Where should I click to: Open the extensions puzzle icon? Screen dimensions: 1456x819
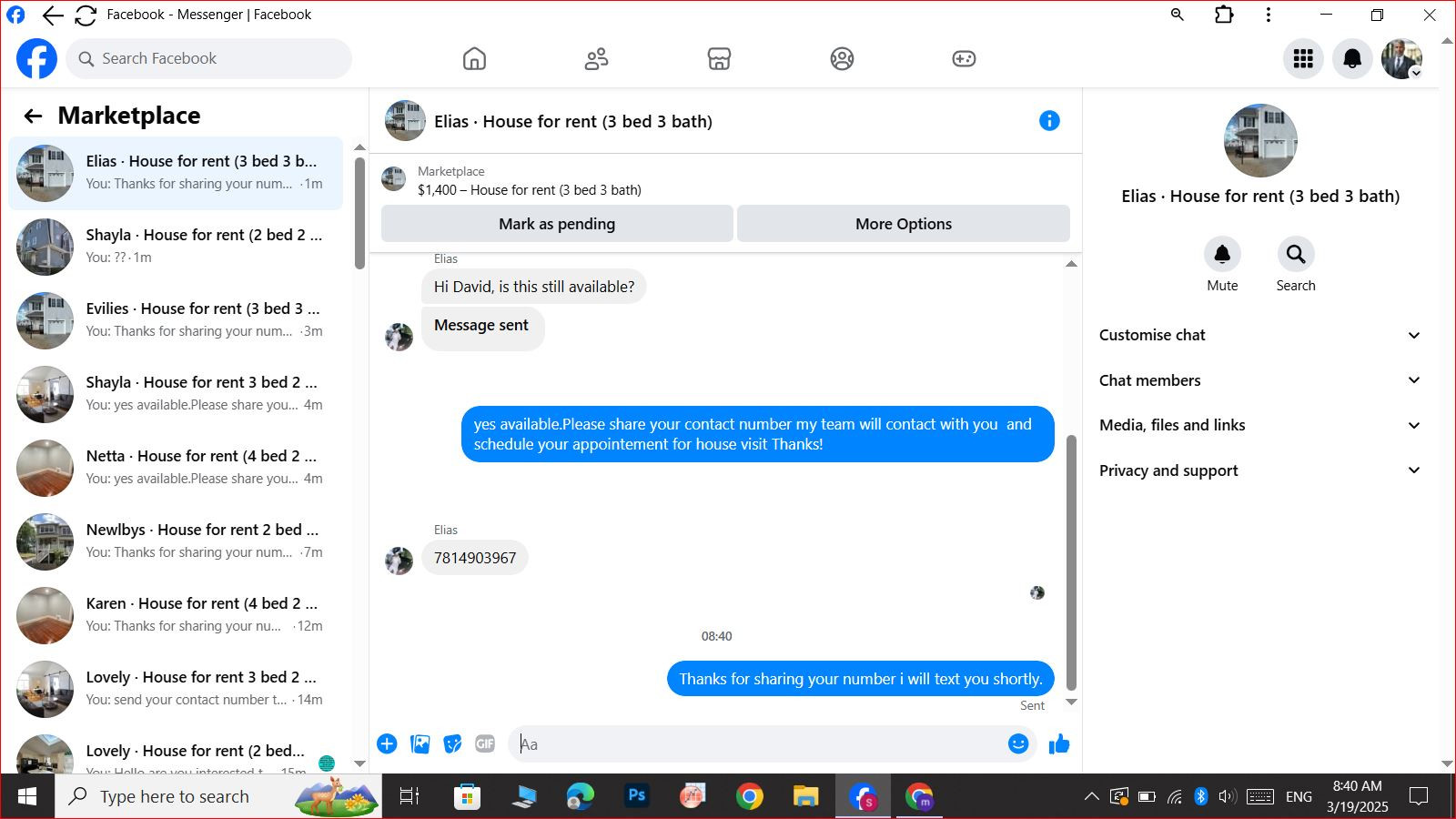[1224, 15]
